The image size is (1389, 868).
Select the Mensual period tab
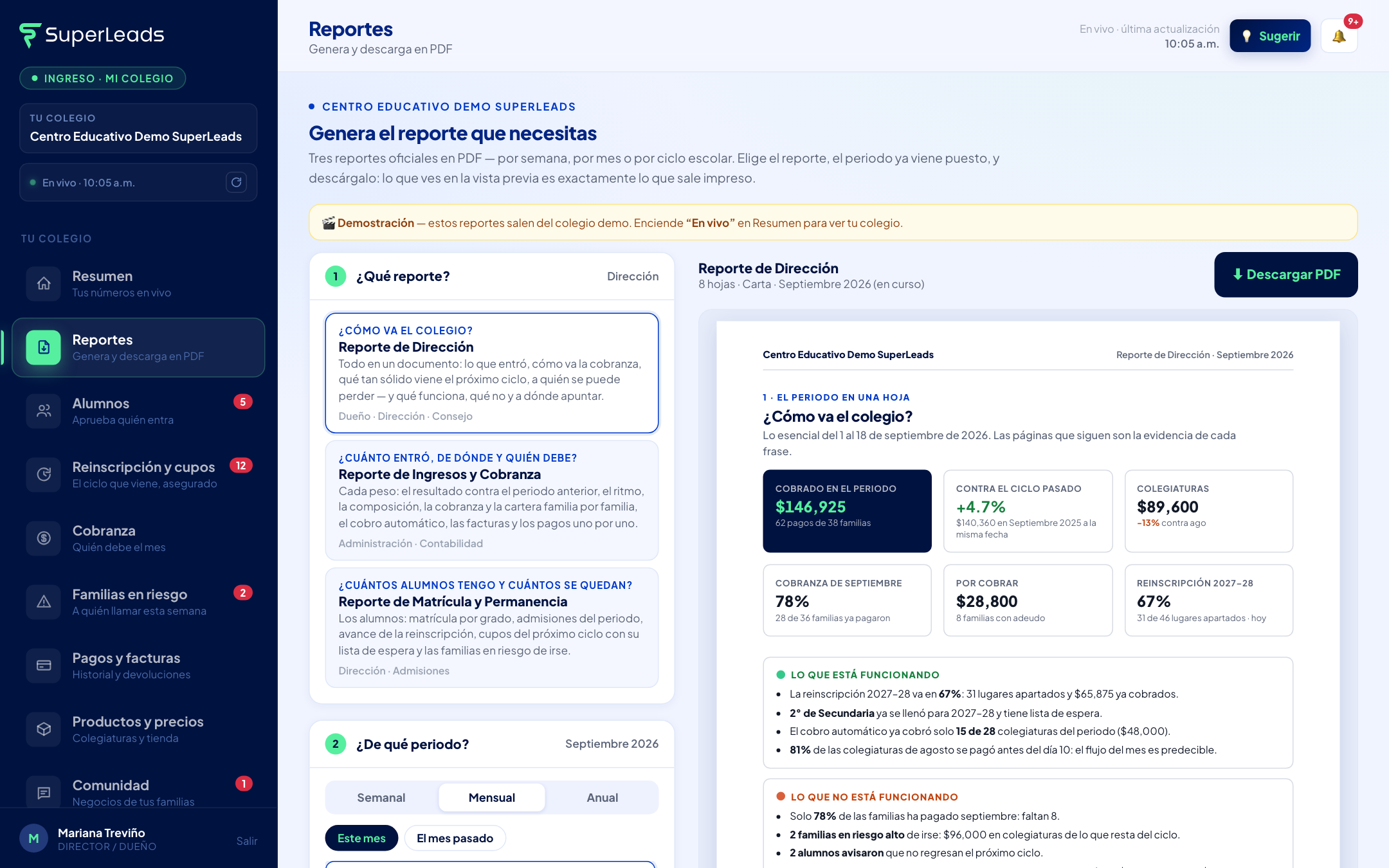point(492,797)
